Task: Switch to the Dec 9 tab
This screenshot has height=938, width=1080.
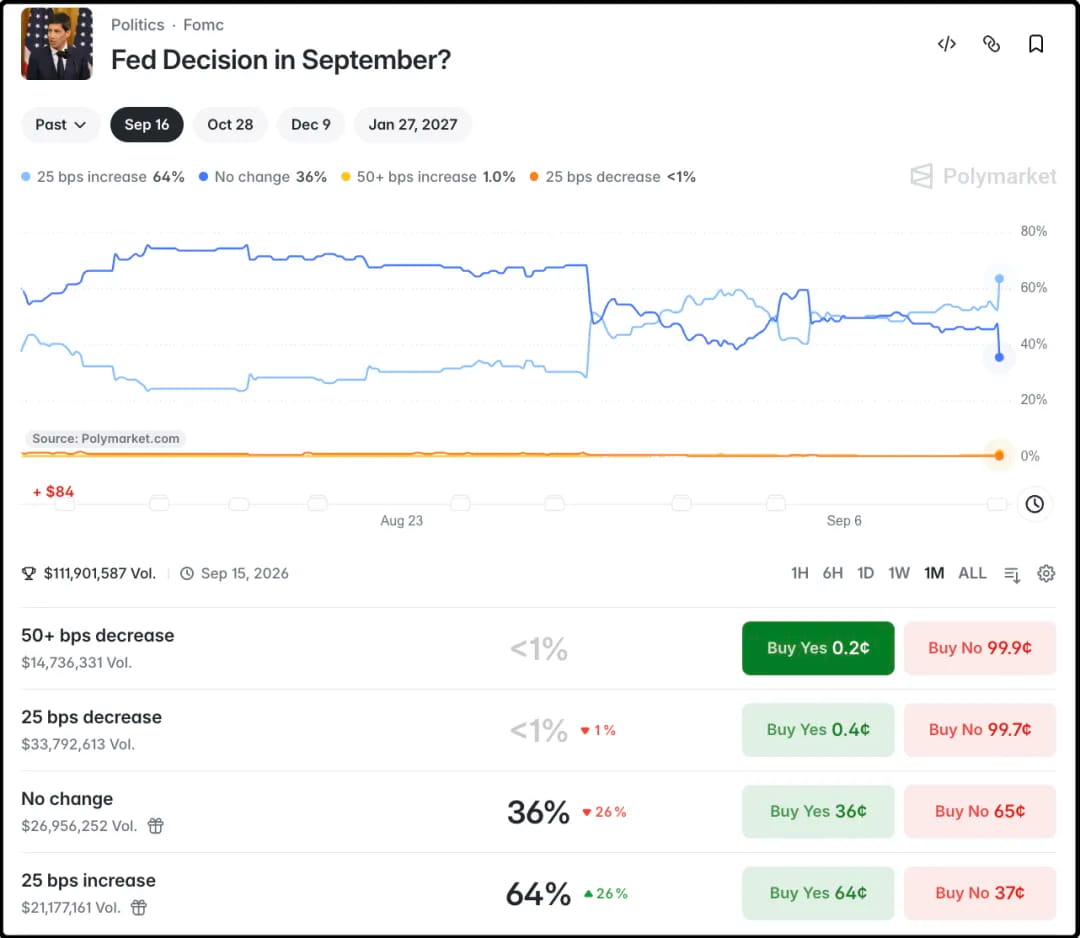Action: pyautogui.click(x=311, y=125)
